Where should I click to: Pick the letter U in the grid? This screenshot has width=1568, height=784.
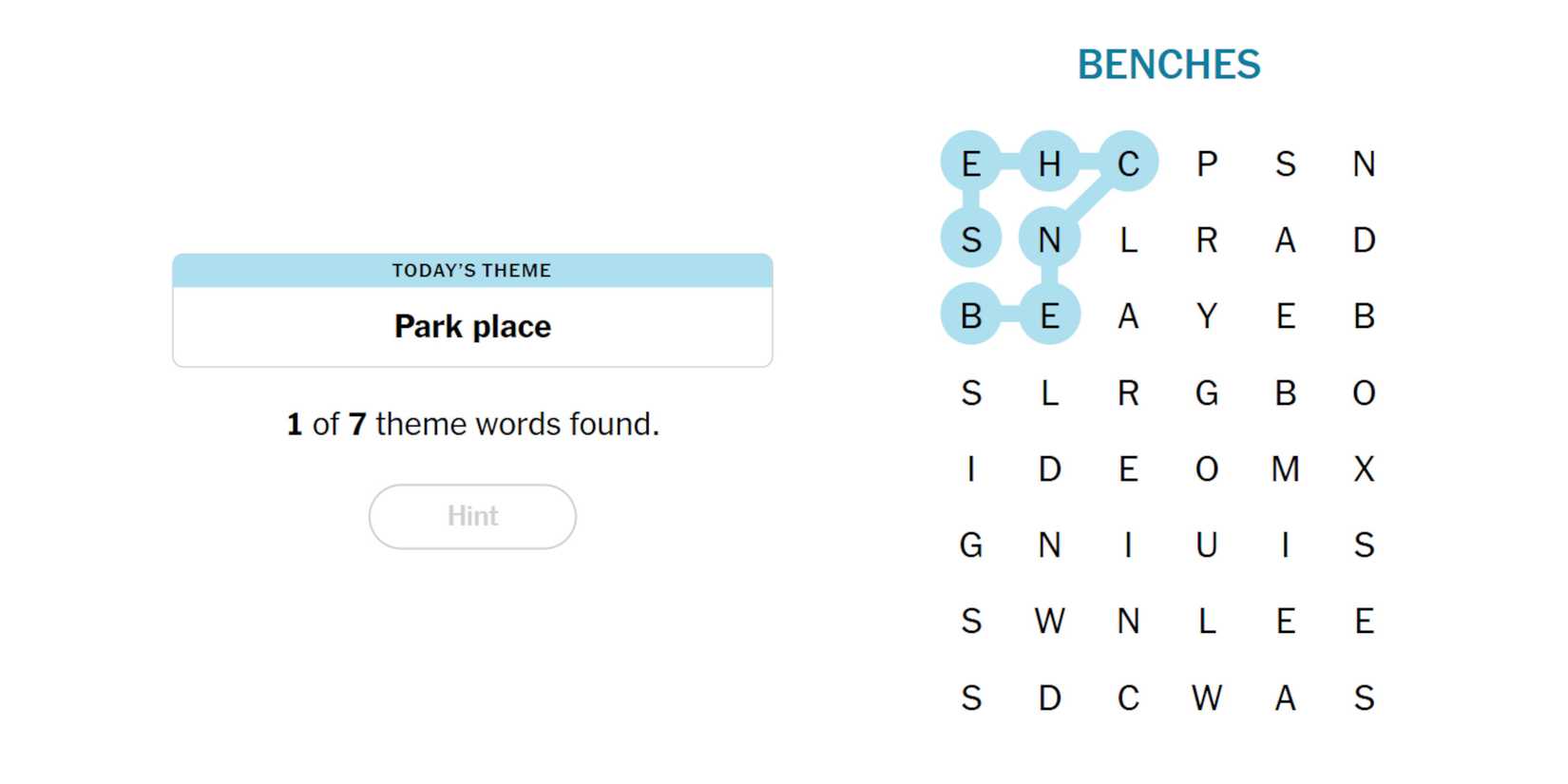click(1207, 545)
